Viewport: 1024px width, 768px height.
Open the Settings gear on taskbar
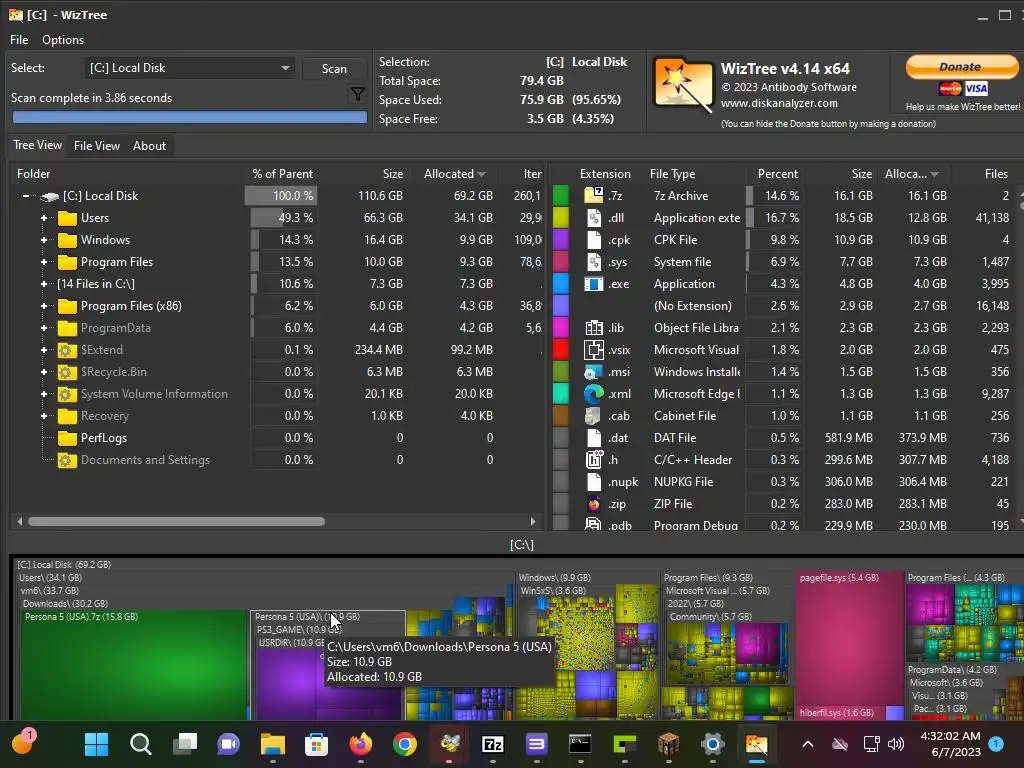[712, 743]
